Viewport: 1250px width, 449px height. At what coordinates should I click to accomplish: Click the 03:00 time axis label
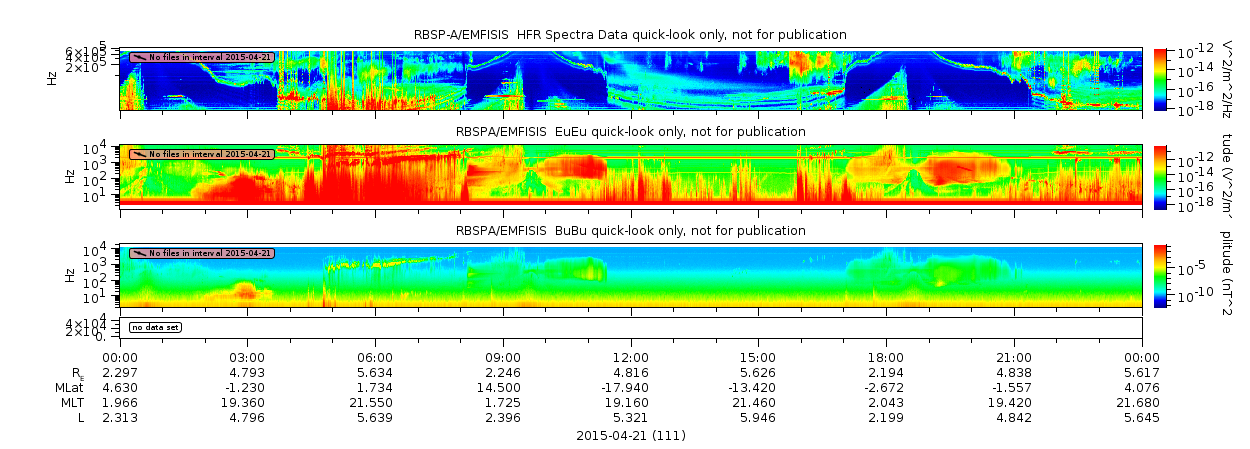[x=247, y=358]
